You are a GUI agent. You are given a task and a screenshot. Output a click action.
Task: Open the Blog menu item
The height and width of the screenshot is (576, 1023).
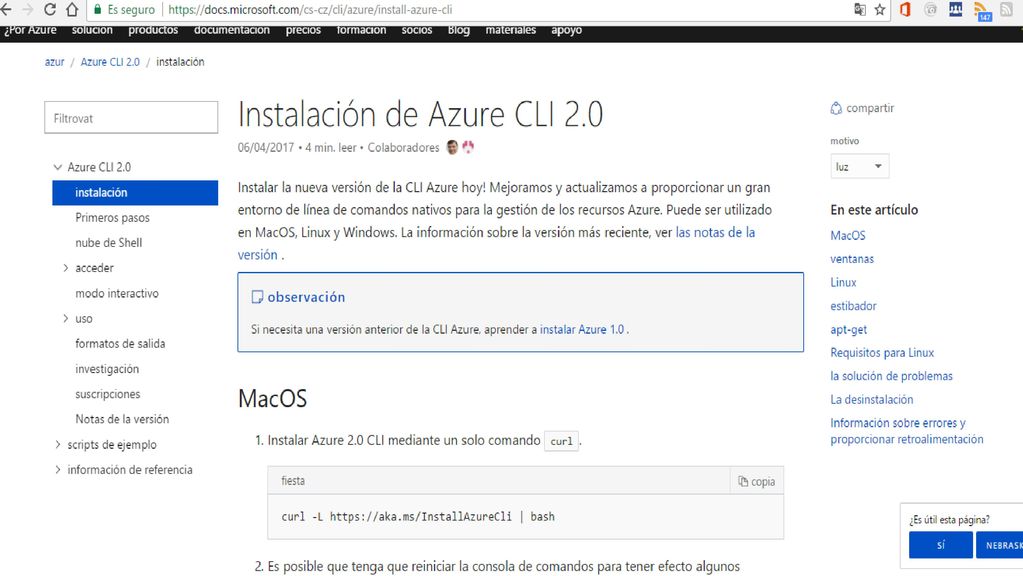(x=459, y=30)
